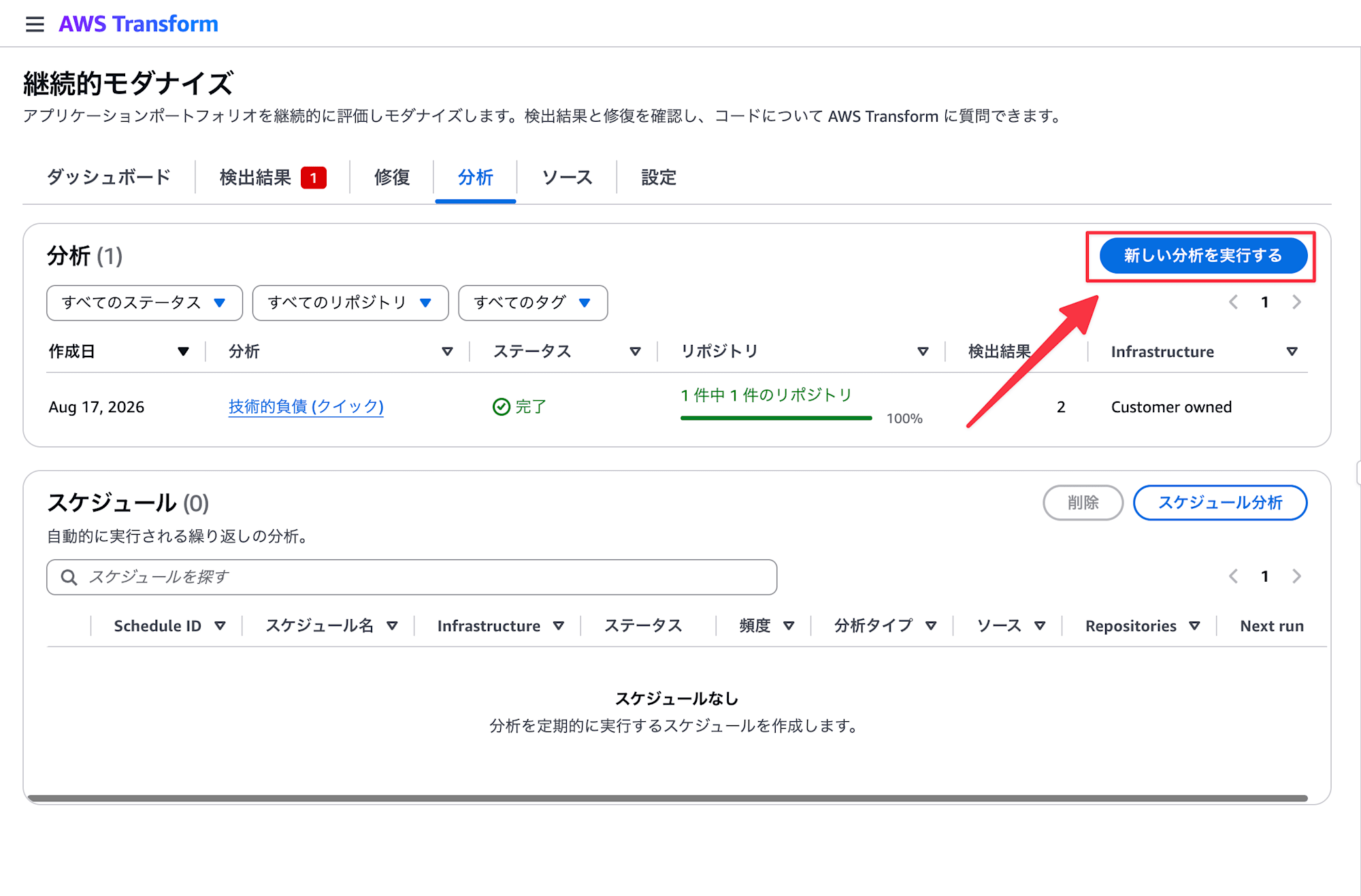Click the Customer owned infrastructure cell
Viewport: 1361px width, 896px height.
(x=1171, y=407)
